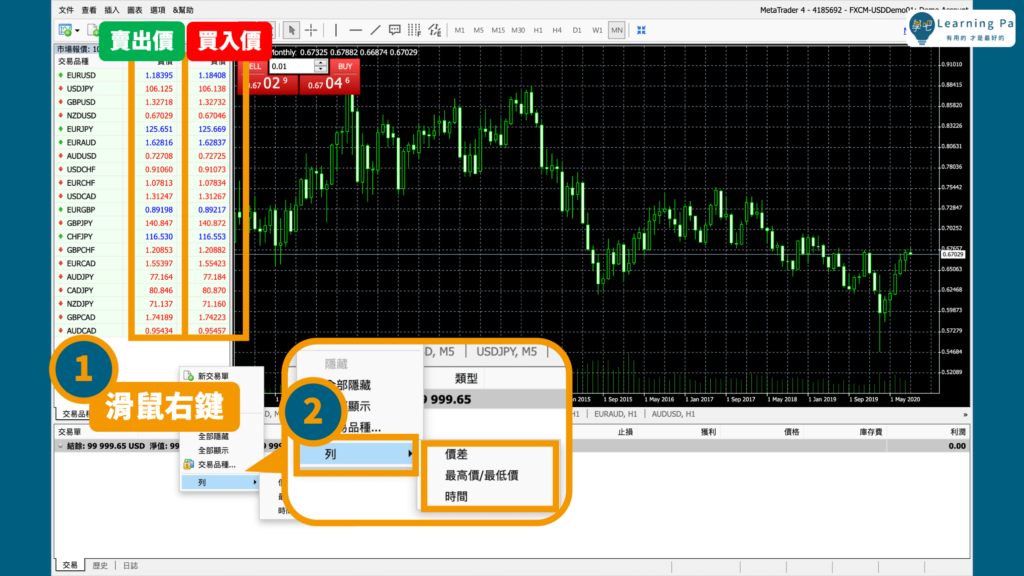Open the 歷史 terminal tab
Image resolution: width=1024 pixels, height=576 pixels.
click(100, 566)
